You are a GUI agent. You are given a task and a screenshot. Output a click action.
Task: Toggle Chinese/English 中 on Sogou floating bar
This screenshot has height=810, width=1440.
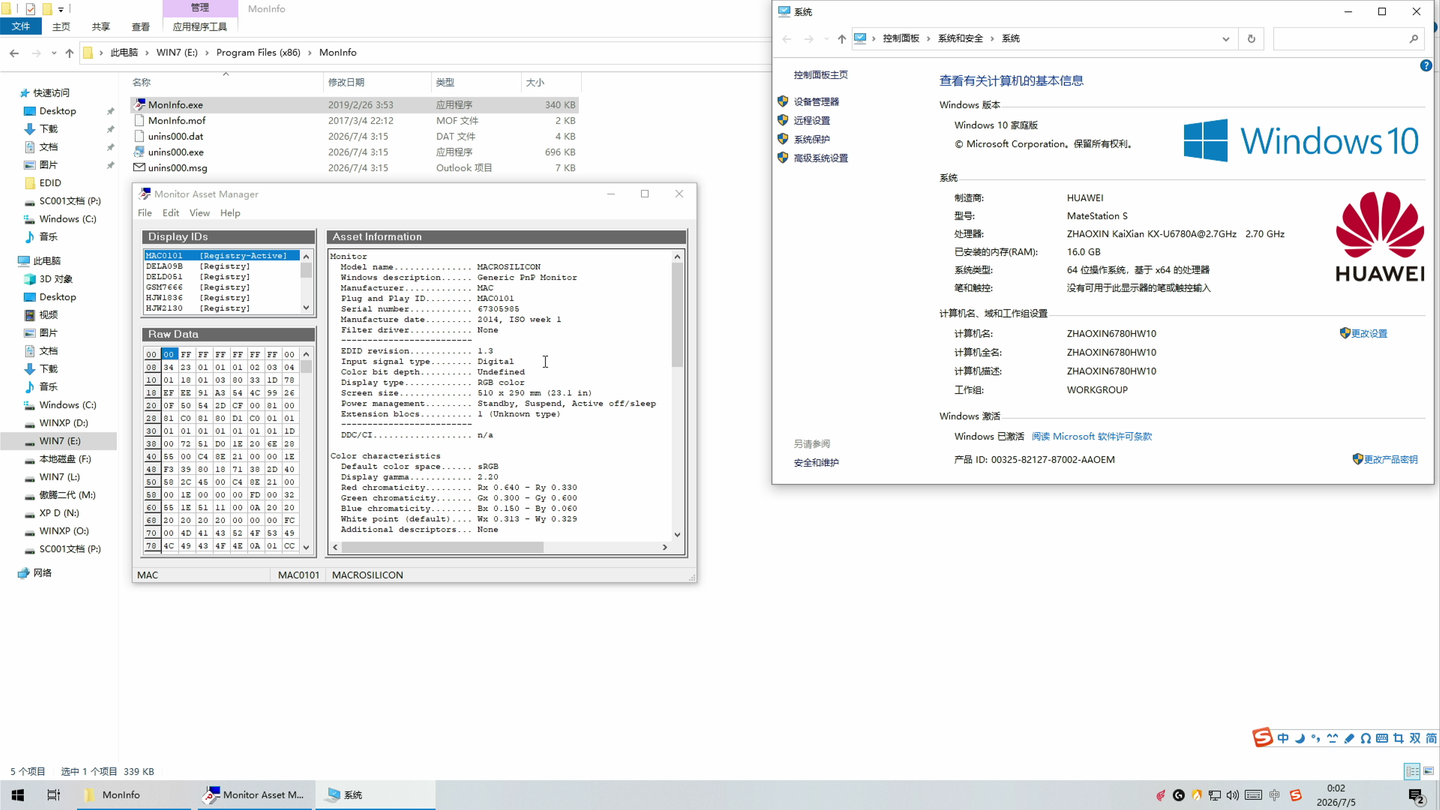[1283, 738]
